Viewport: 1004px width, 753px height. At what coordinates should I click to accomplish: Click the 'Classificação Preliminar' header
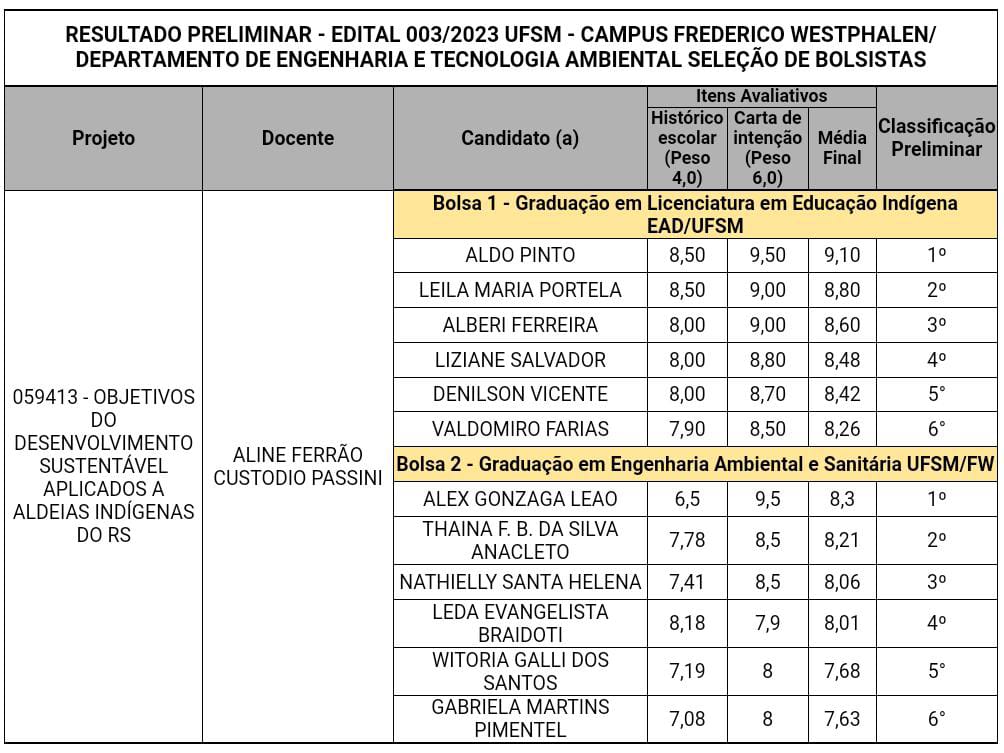(936, 138)
